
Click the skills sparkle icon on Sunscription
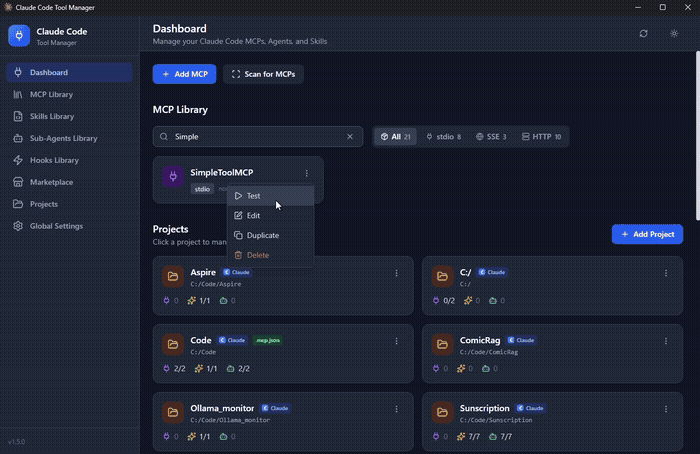point(461,437)
